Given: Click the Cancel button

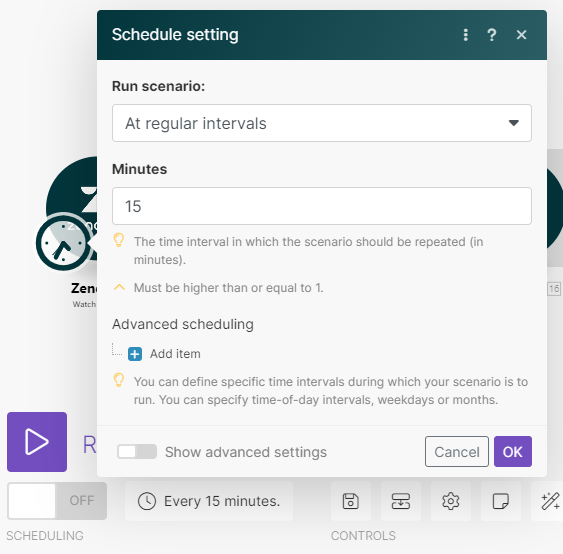Looking at the screenshot, I should tap(457, 452).
